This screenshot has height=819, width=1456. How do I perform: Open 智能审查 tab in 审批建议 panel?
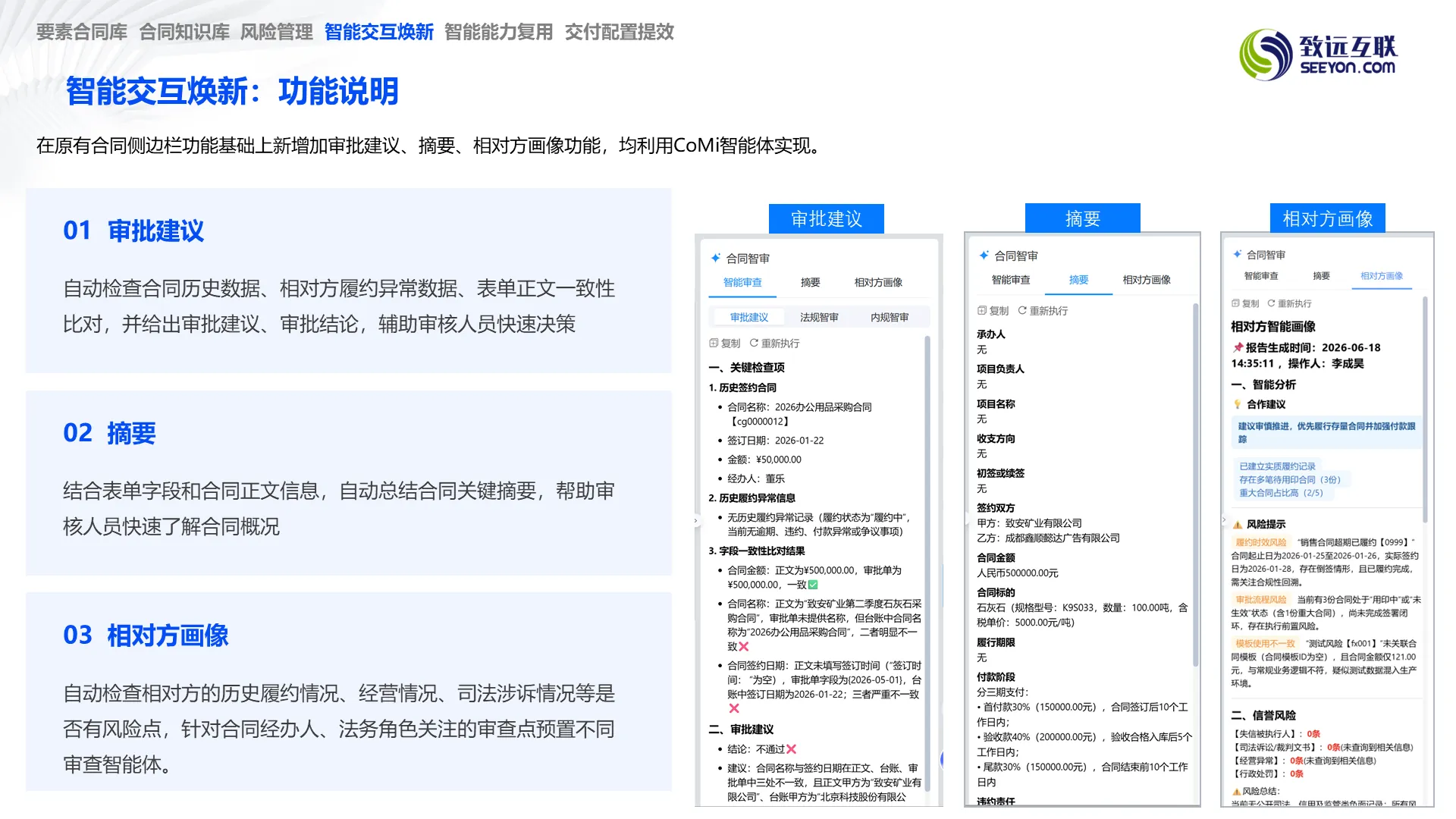pos(742,282)
